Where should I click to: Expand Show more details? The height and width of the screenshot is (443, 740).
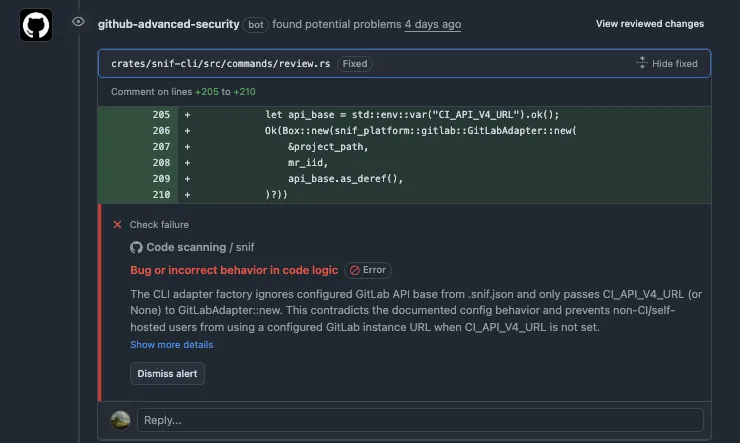pos(172,345)
